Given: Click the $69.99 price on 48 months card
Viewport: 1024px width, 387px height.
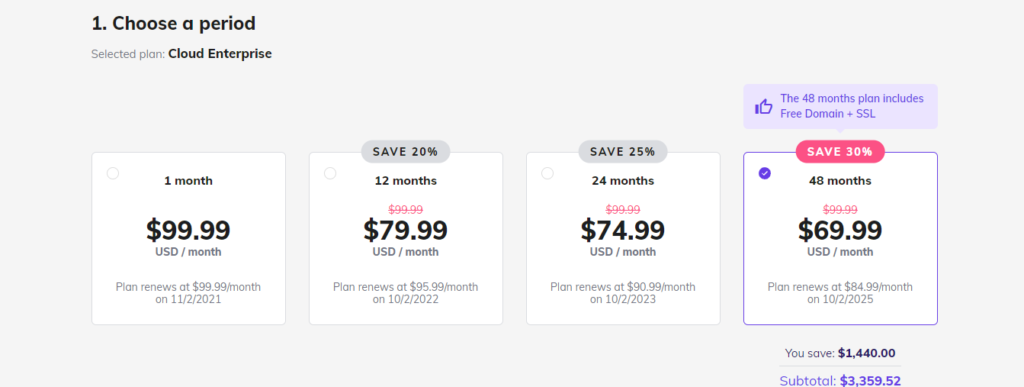Looking at the screenshot, I should [840, 230].
